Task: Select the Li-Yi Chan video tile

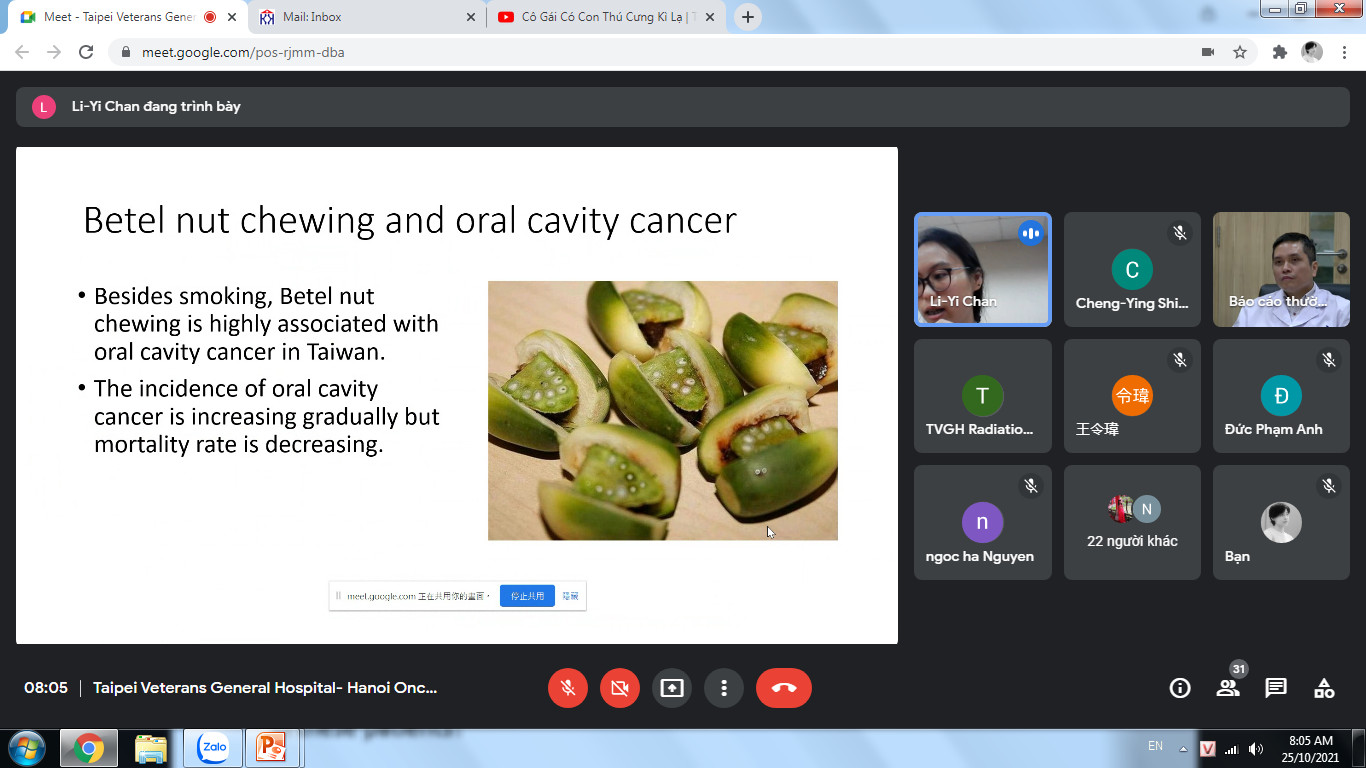Action: click(983, 270)
